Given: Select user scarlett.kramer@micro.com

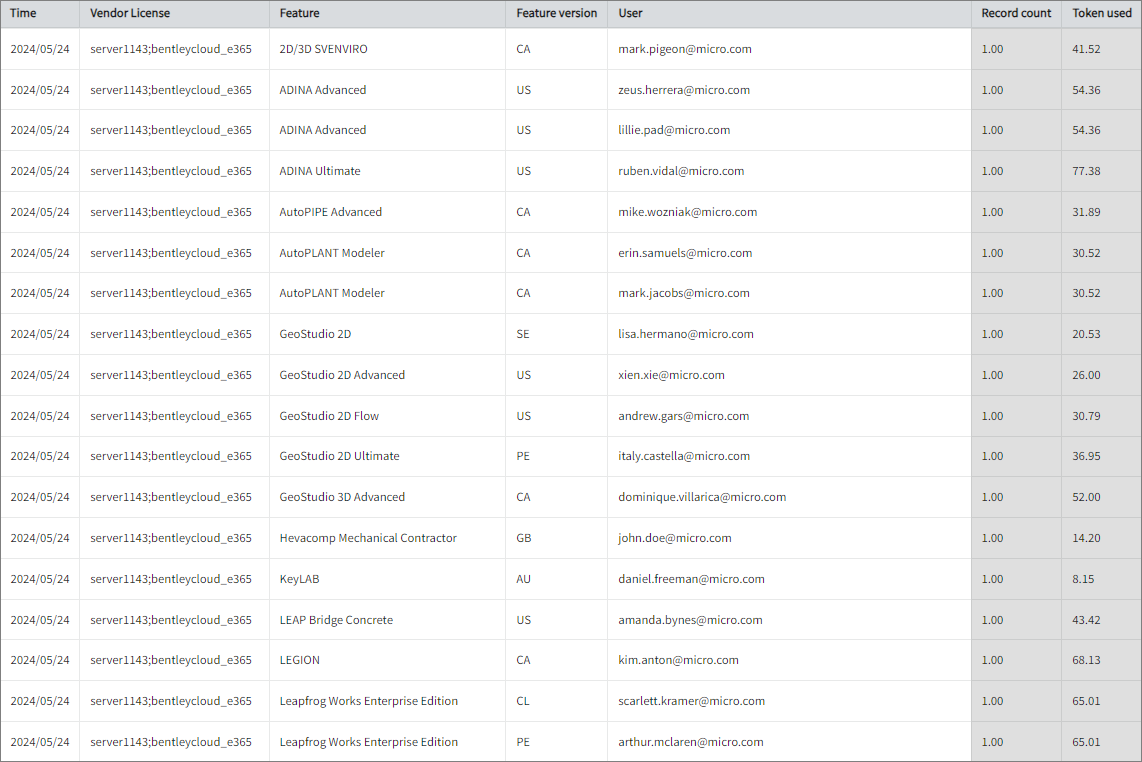Looking at the screenshot, I should pyautogui.click(x=691, y=701).
